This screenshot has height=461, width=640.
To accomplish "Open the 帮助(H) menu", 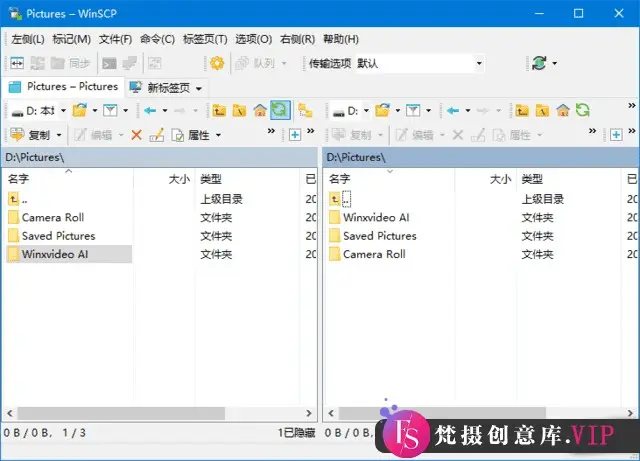I will click(x=341, y=39).
